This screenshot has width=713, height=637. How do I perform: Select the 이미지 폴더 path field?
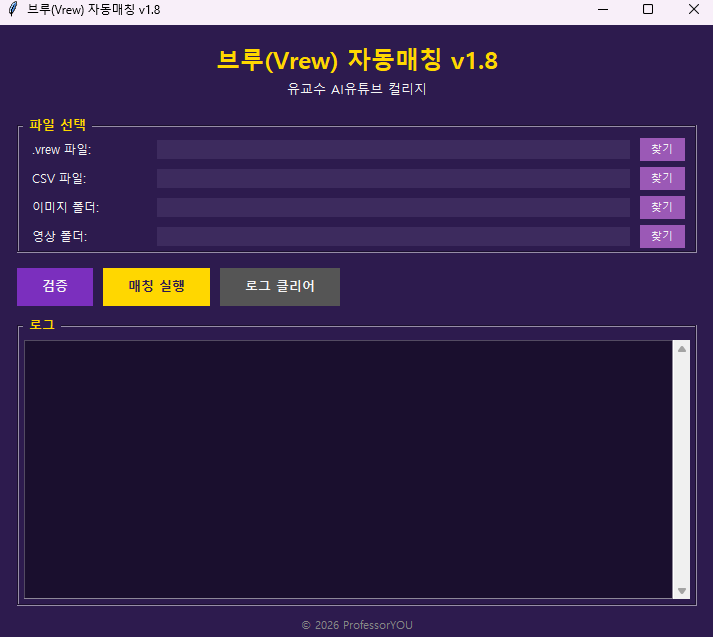393,207
